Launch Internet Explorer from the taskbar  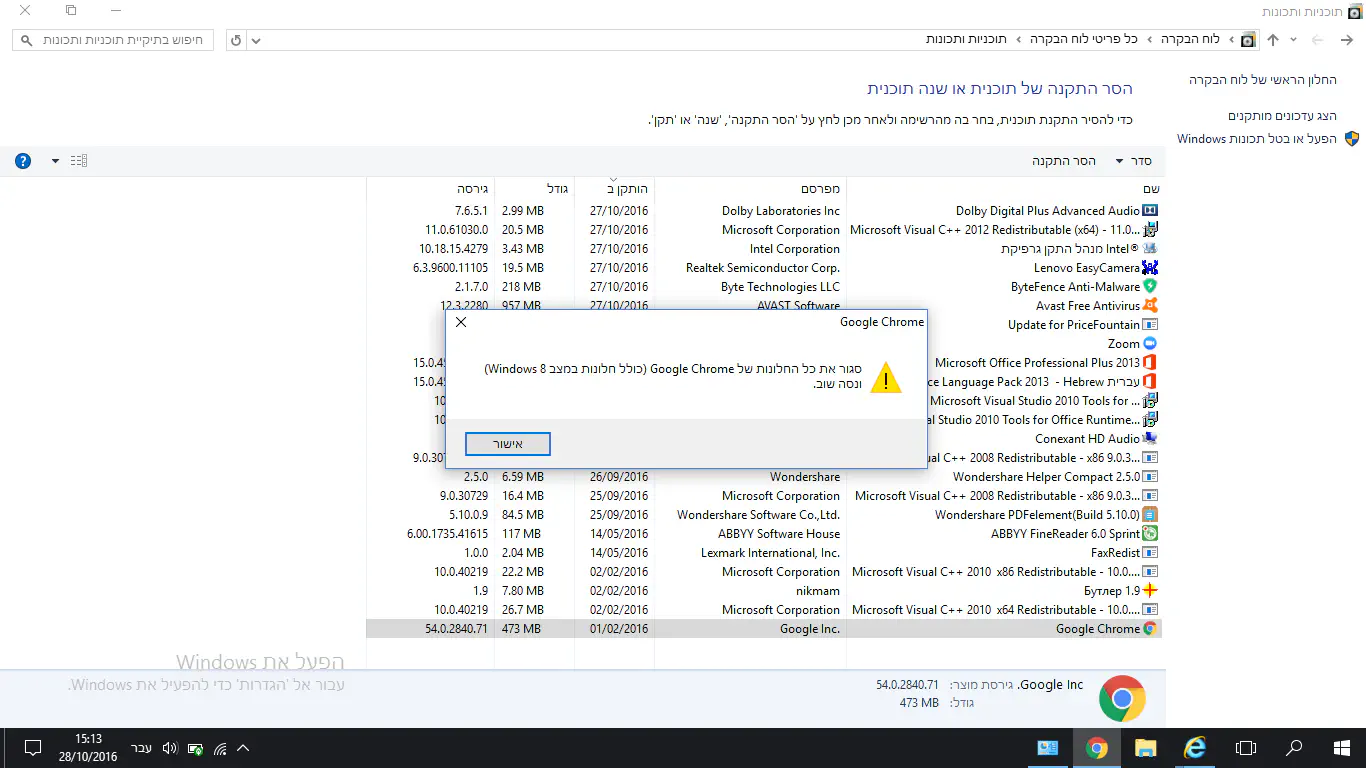(x=1195, y=748)
